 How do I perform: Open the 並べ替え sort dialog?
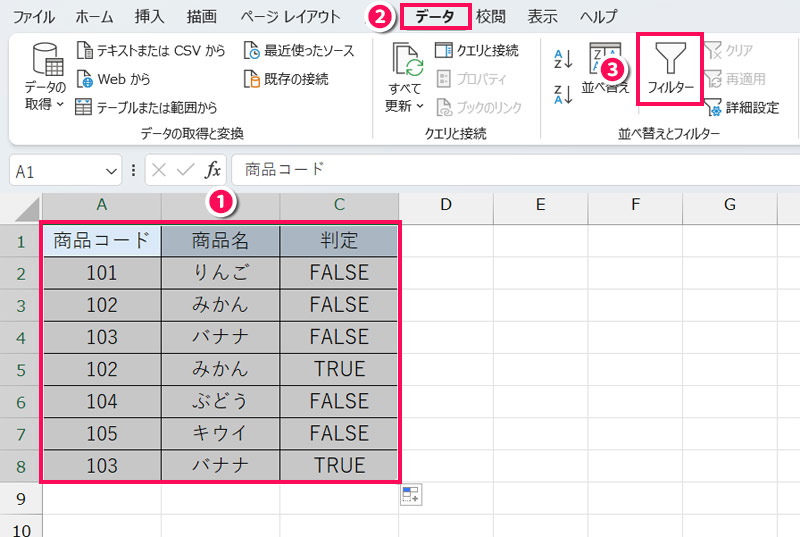[x=605, y=68]
